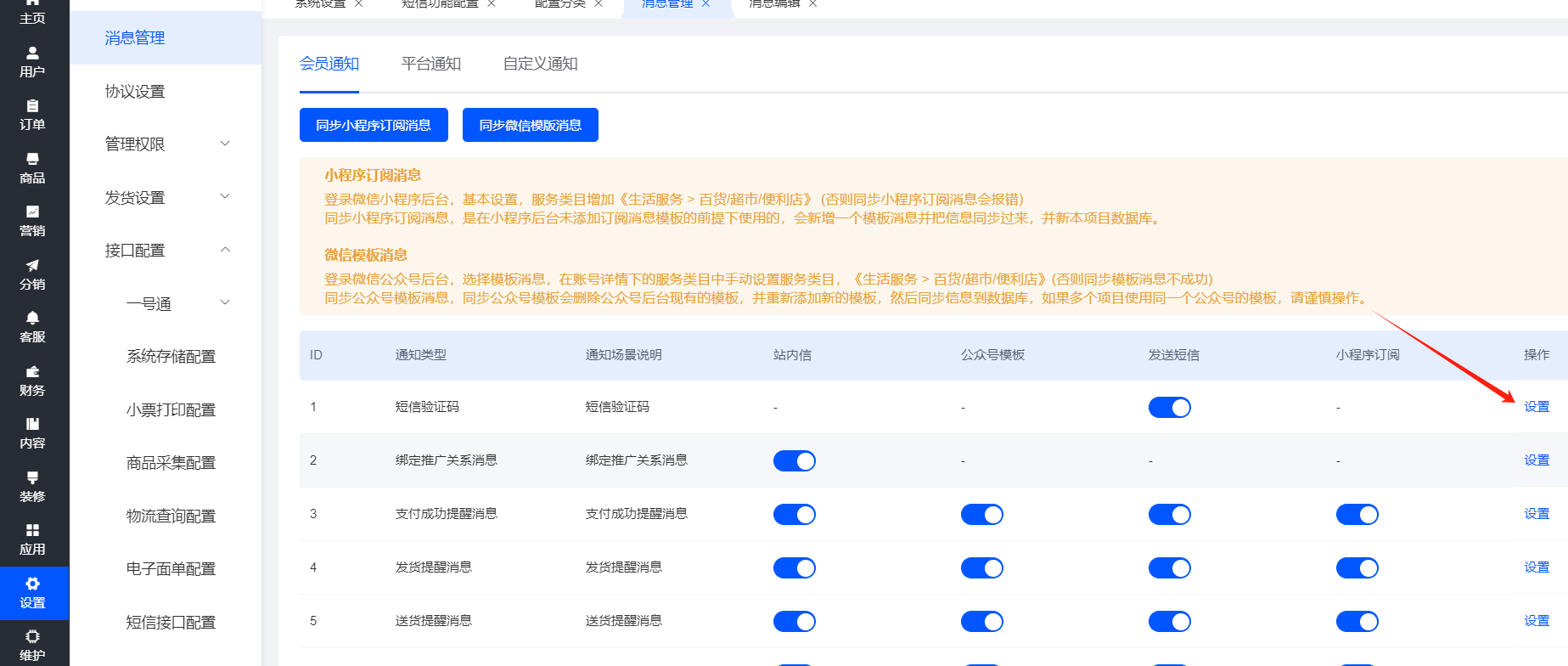Expand the 管理权限 menu chevron
Image resolution: width=1568 pixels, height=666 pixels.
[225, 144]
